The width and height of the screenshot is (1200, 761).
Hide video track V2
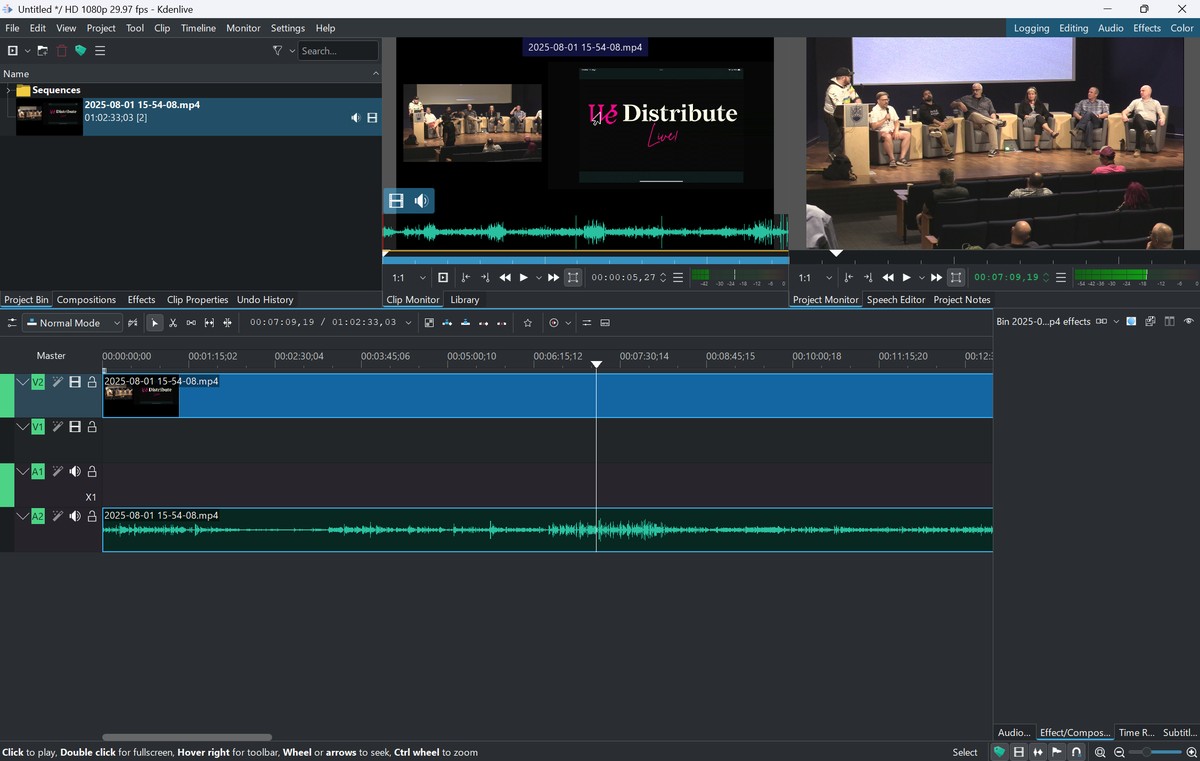click(75, 382)
